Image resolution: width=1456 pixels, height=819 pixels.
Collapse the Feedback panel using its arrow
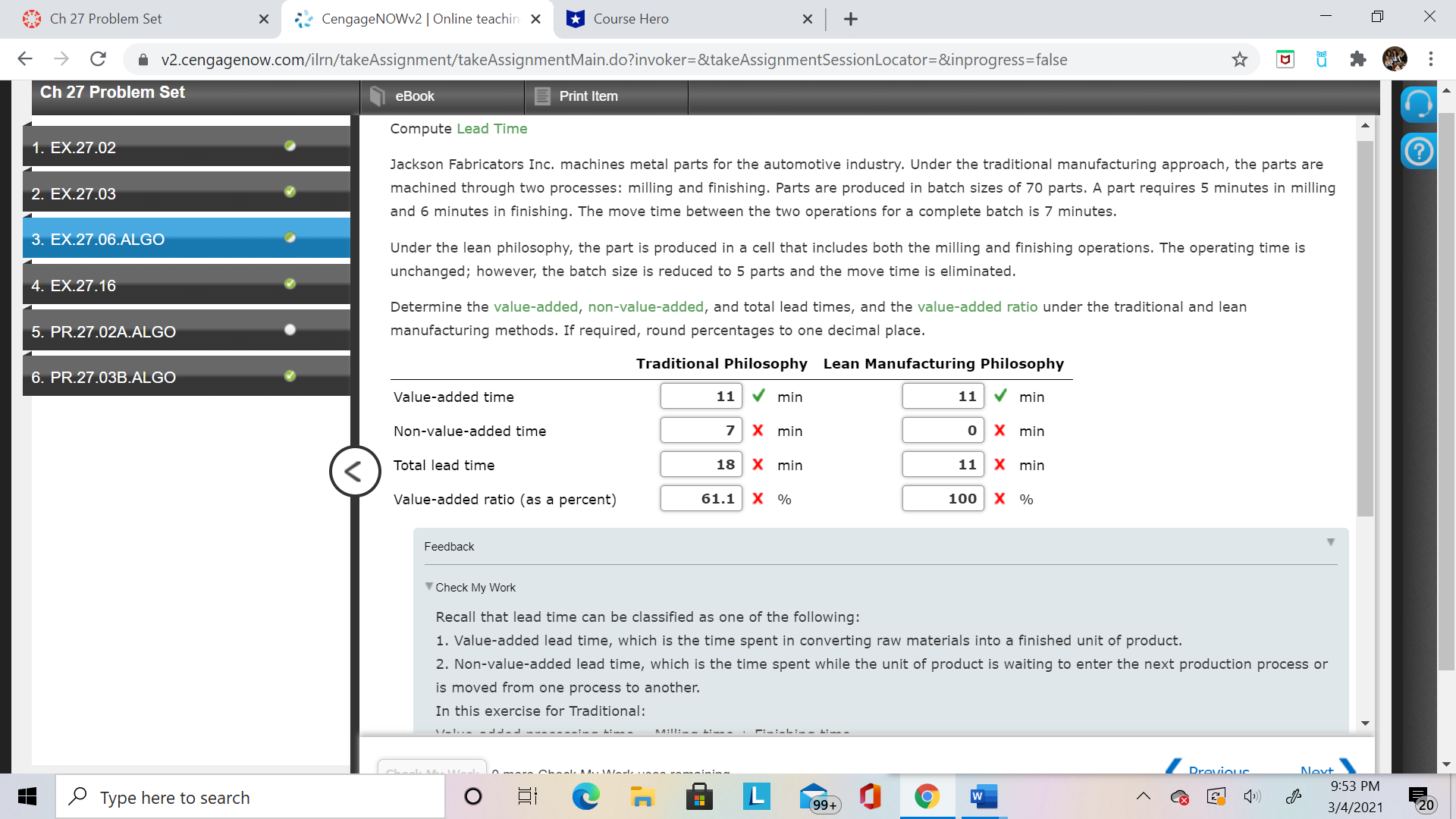coord(1330,542)
